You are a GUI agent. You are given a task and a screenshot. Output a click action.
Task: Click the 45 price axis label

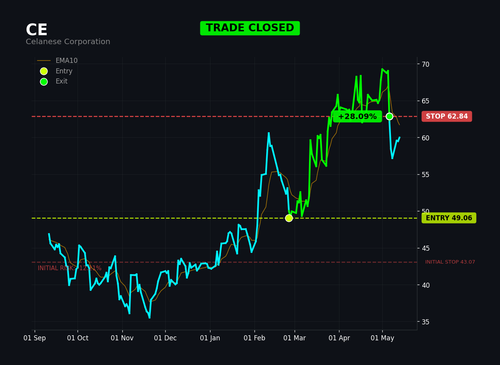pos(426,248)
